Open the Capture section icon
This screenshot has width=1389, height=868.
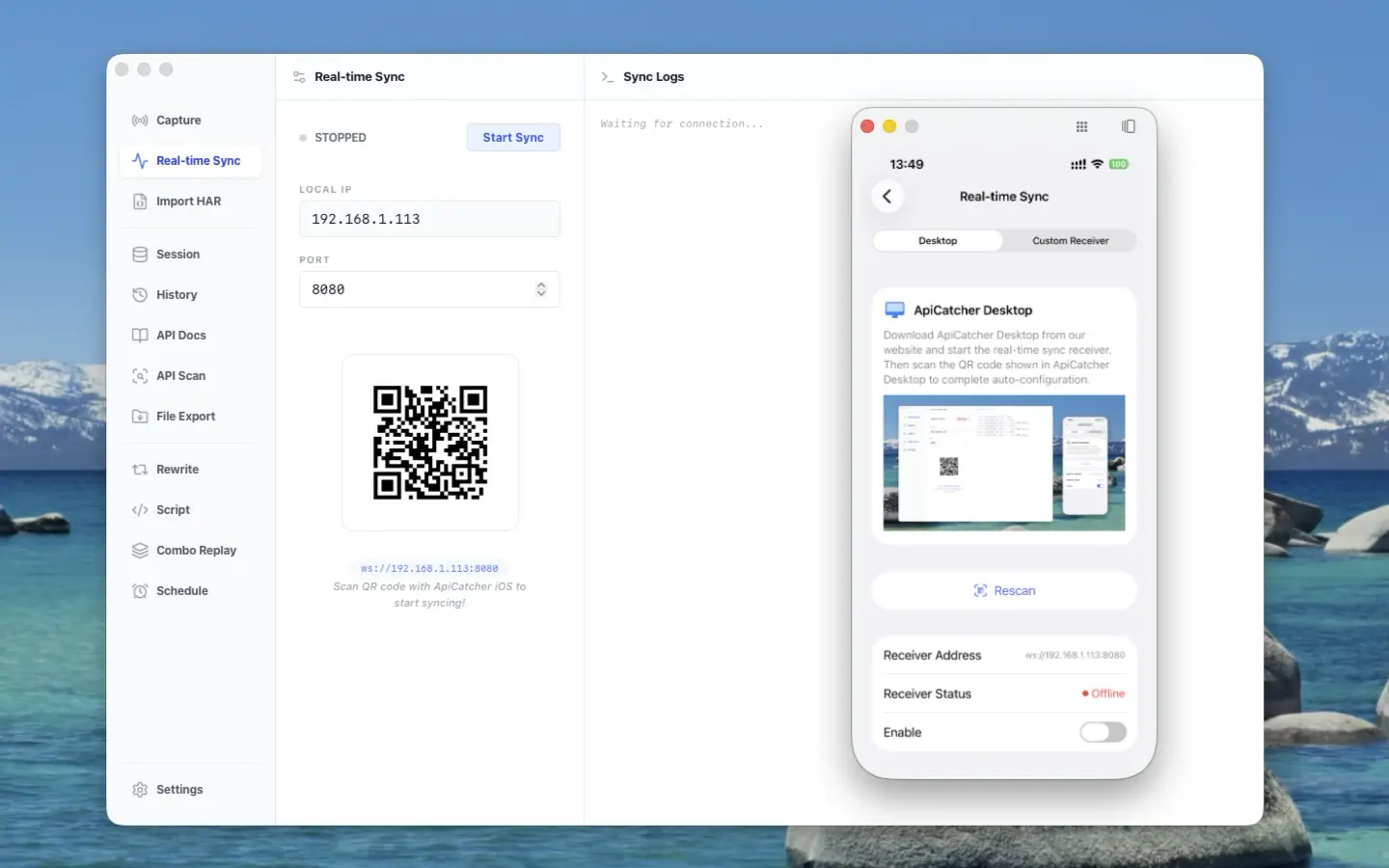(x=140, y=121)
